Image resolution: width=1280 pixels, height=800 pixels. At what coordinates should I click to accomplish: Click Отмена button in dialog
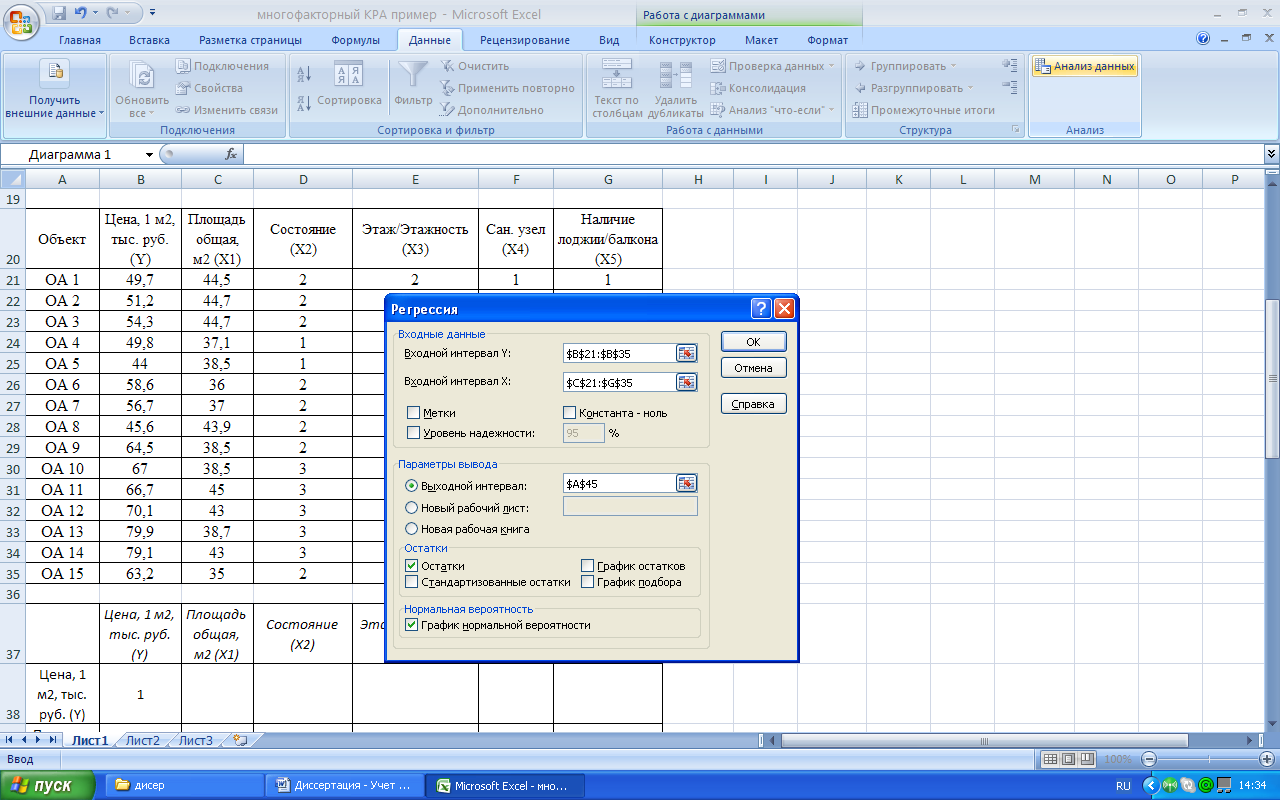coord(753,368)
